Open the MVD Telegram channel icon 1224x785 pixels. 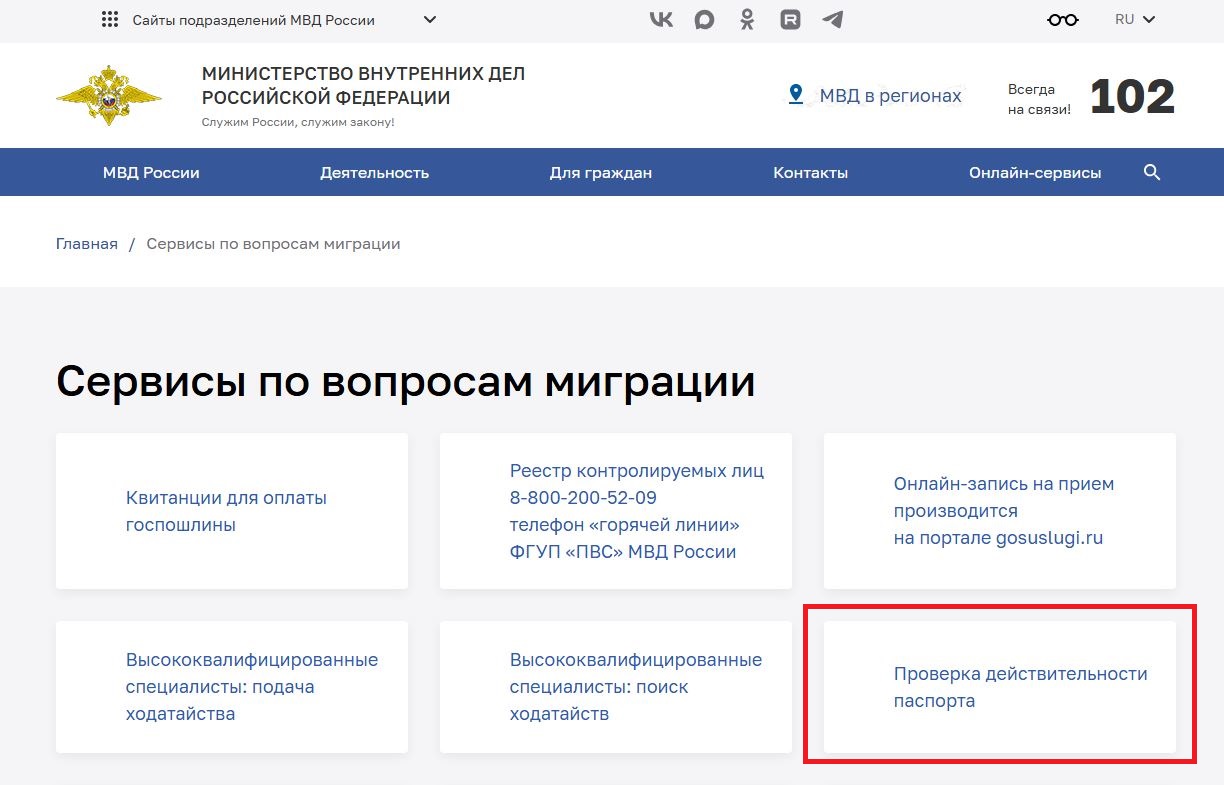pyautogui.click(x=833, y=19)
